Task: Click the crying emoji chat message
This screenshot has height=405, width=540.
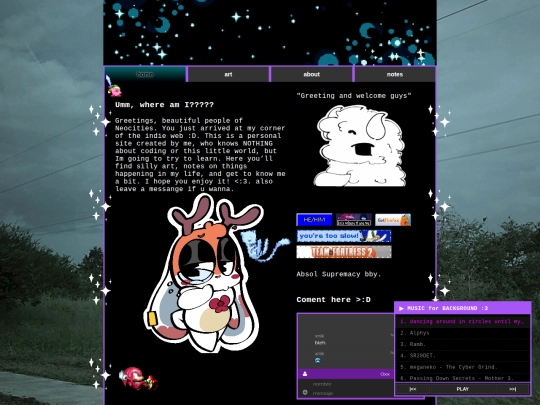Action: (318, 361)
